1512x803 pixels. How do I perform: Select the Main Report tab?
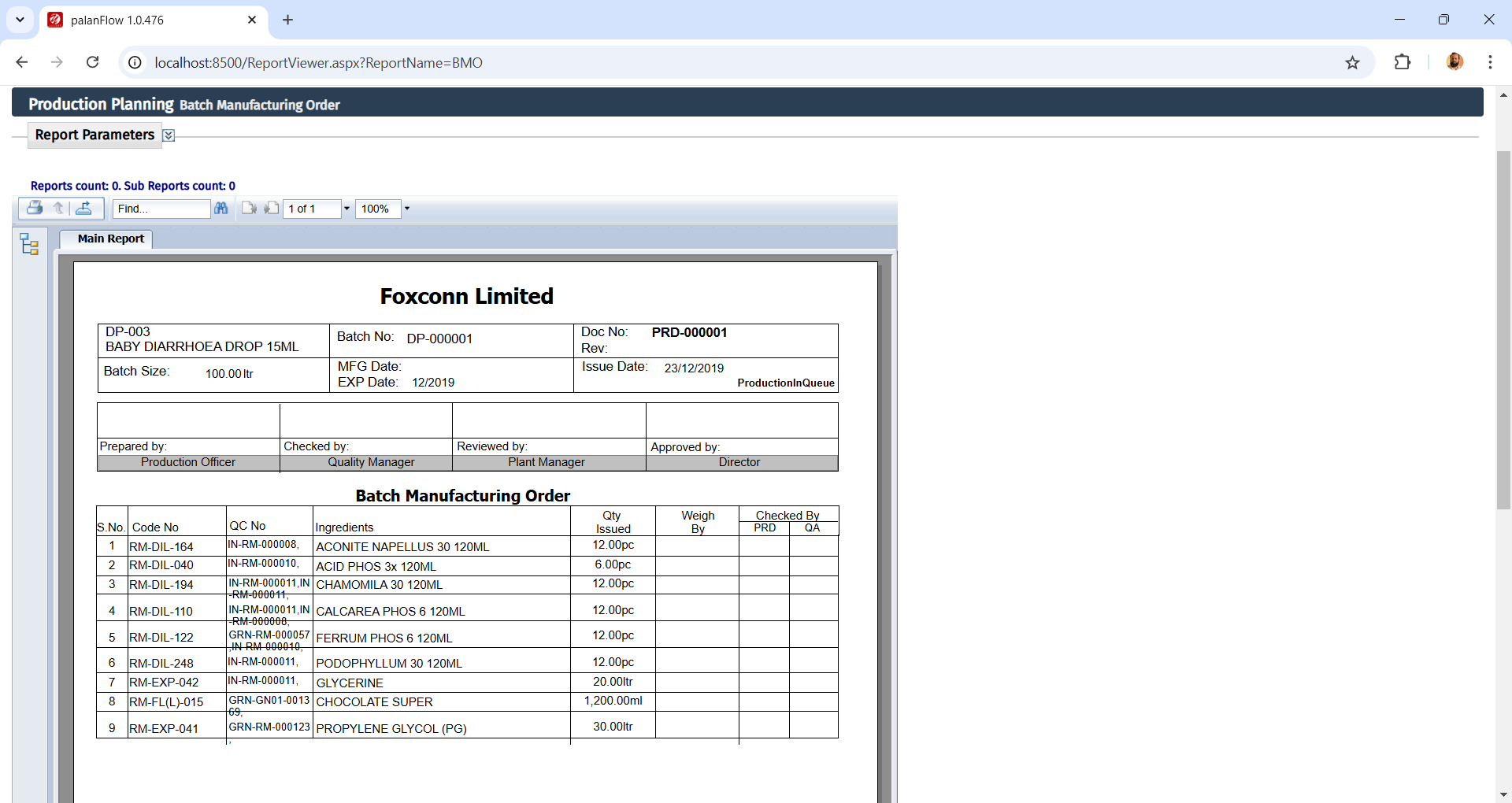tap(110, 239)
